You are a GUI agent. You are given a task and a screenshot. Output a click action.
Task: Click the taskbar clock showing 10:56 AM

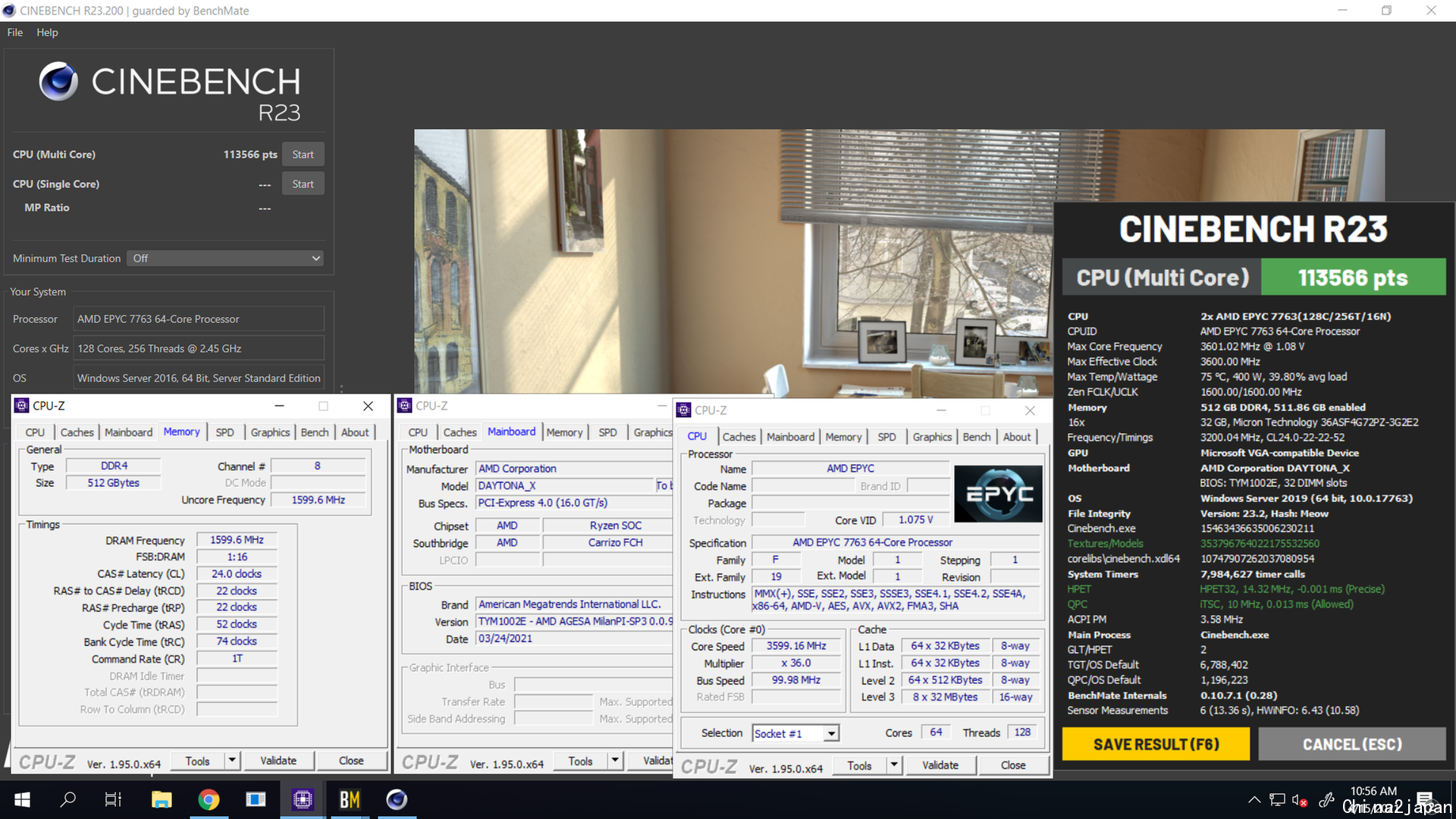click(x=1373, y=792)
